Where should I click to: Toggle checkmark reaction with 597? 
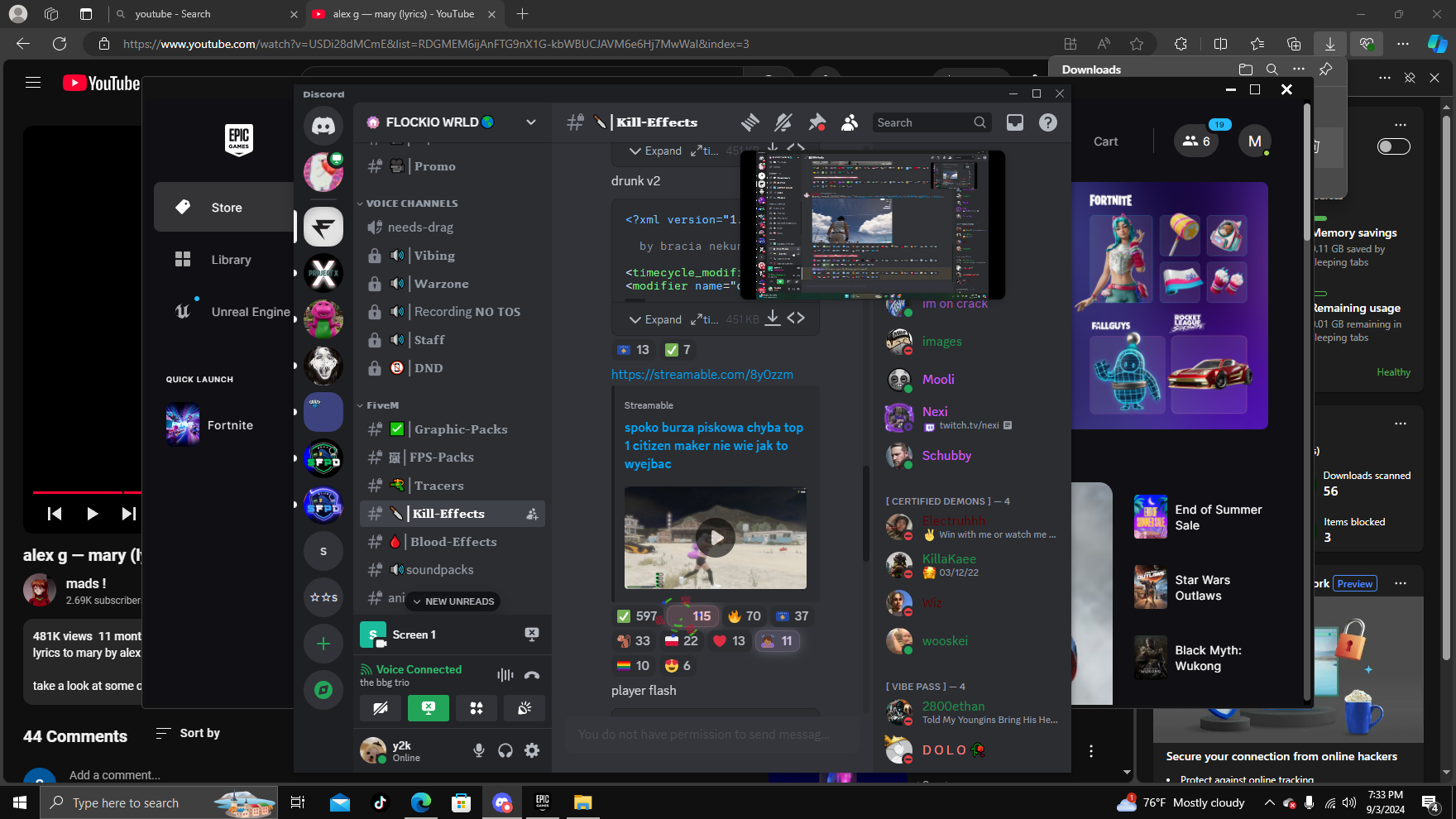(637, 616)
